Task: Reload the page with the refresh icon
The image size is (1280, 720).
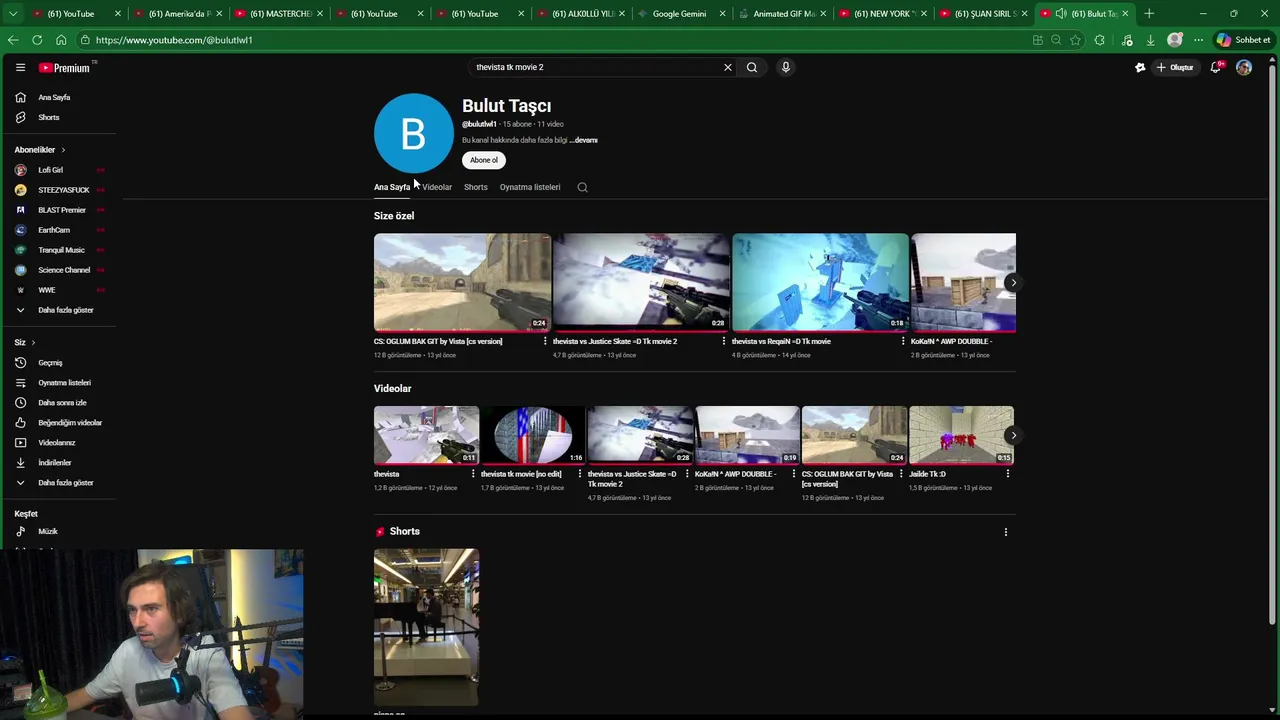Action: pyautogui.click(x=37, y=40)
